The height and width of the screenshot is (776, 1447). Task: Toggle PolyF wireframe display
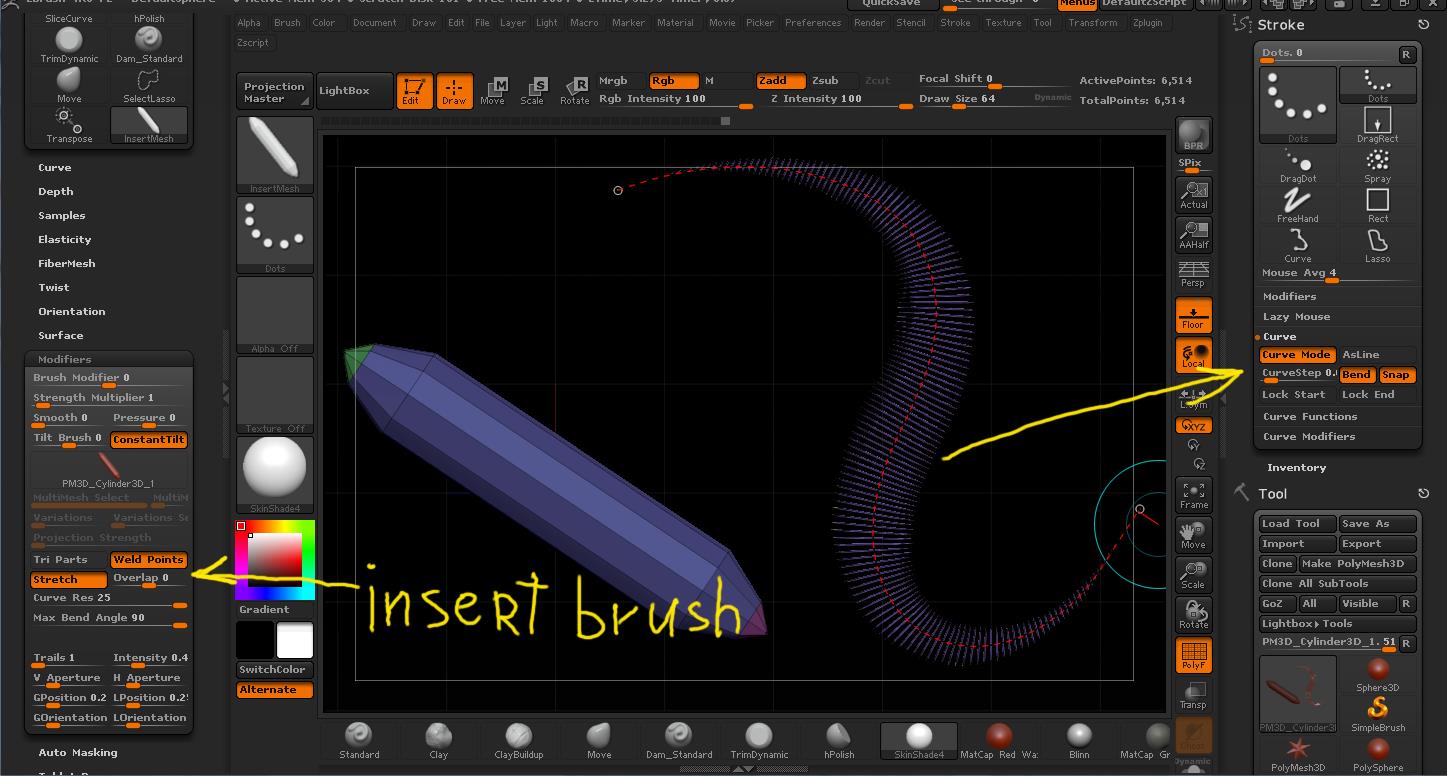pyautogui.click(x=1194, y=655)
